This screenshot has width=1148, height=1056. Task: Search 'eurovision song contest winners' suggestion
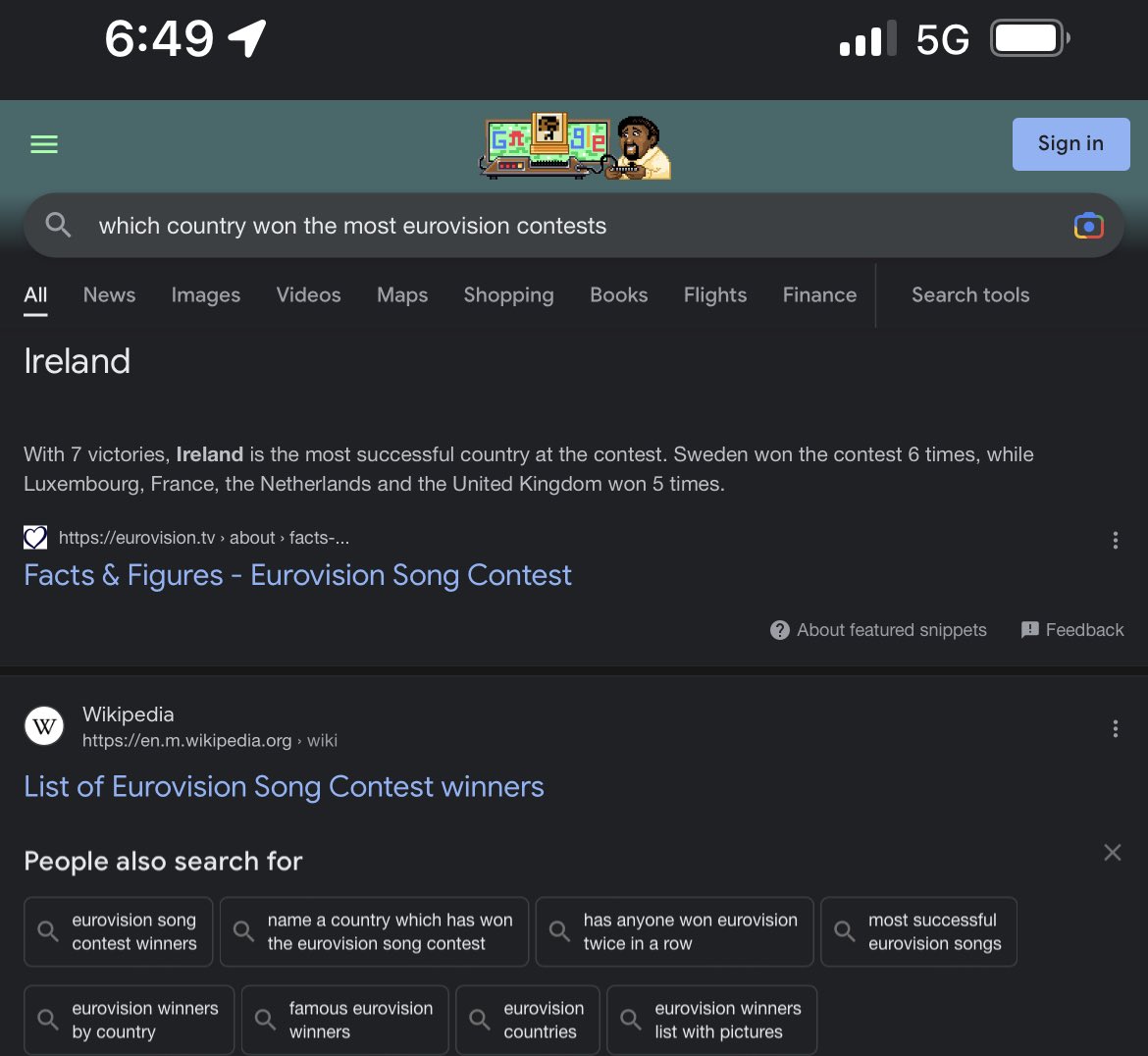coord(119,931)
